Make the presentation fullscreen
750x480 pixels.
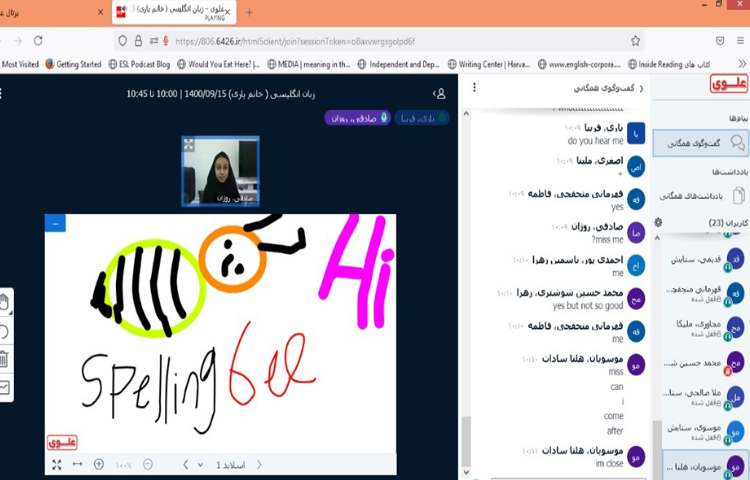point(56,465)
